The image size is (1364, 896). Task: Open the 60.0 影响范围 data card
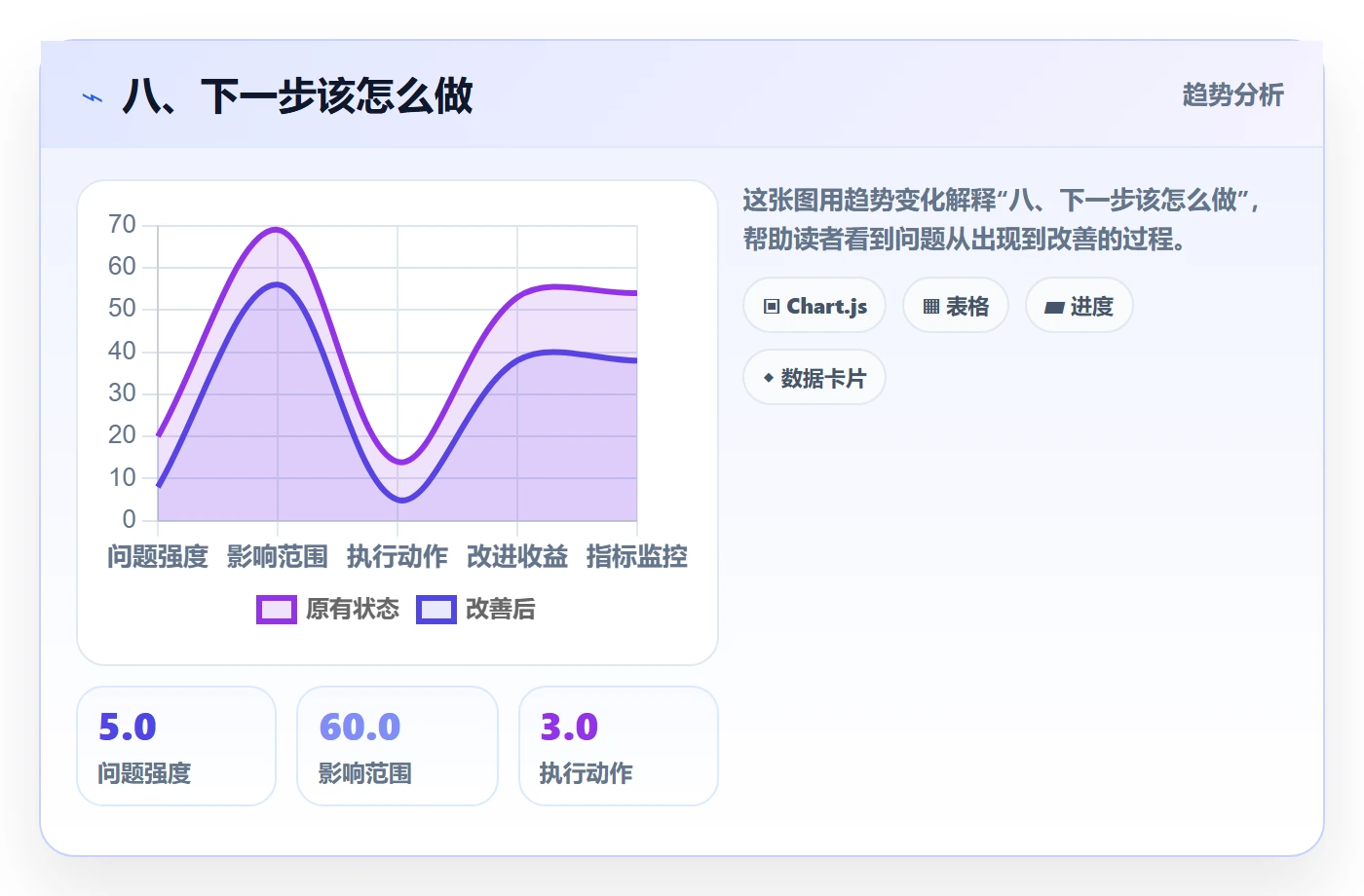click(398, 746)
